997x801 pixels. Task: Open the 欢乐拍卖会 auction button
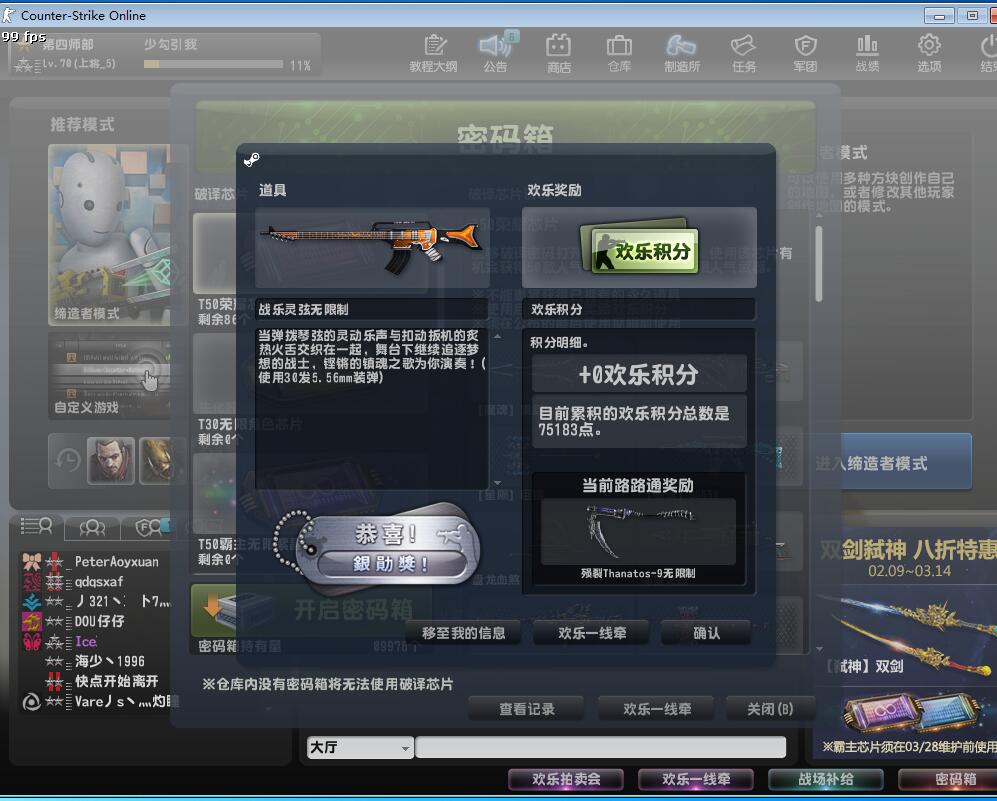566,779
